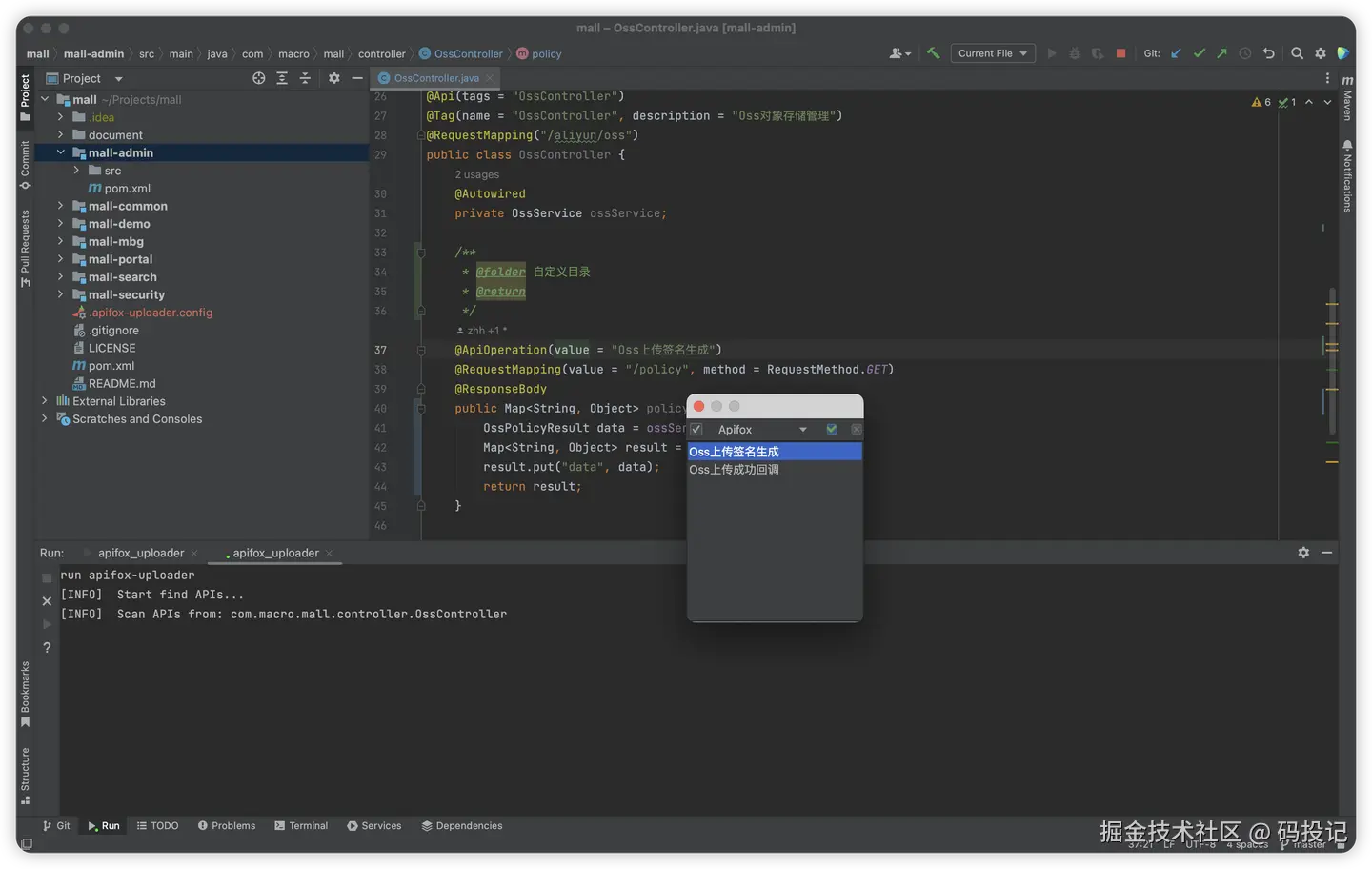Viewport: 1372px width, 869px height.
Task: Click the Select Opened File target icon
Action: 258,78
